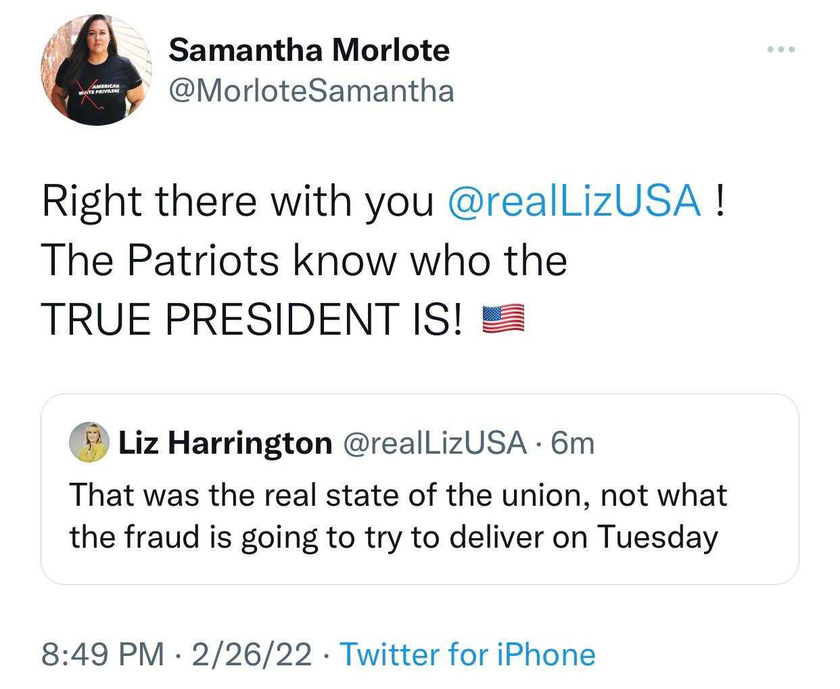Image resolution: width=840 pixels, height=689 pixels.
Task: Click the main tweet text 'TRUE PRESIDENT IS!'
Action: pyautogui.click(x=251, y=319)
